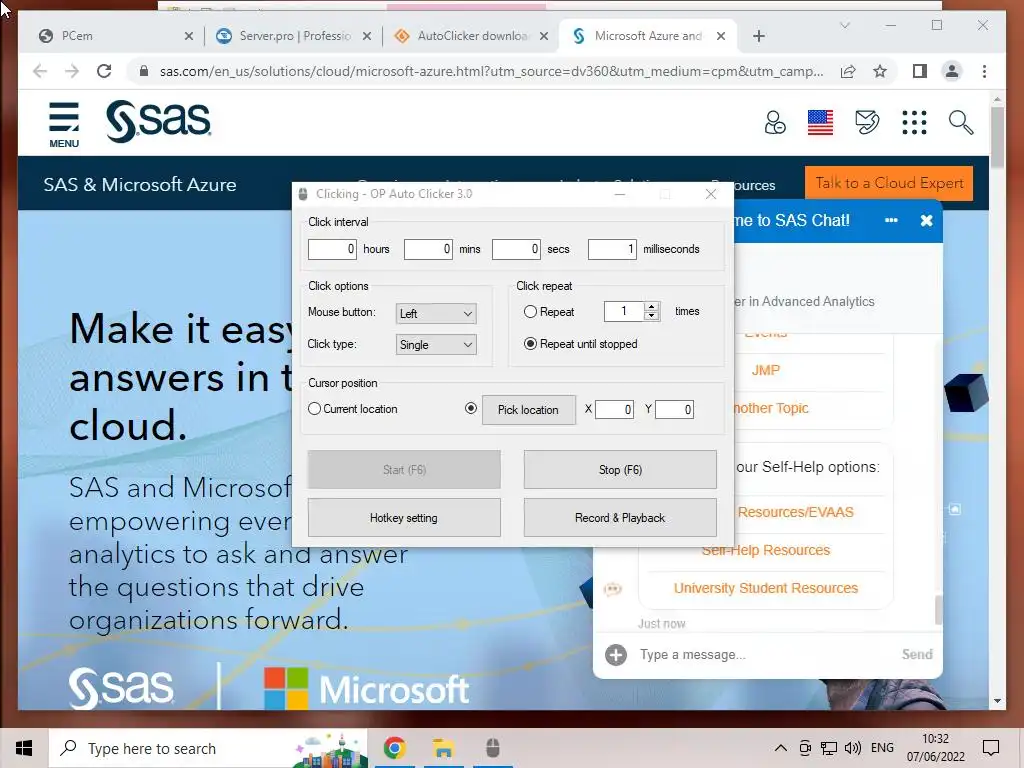Screen dimensions: 1024x768
Task: Close the AutoClicker download tab
Action: tap(543, 37)
